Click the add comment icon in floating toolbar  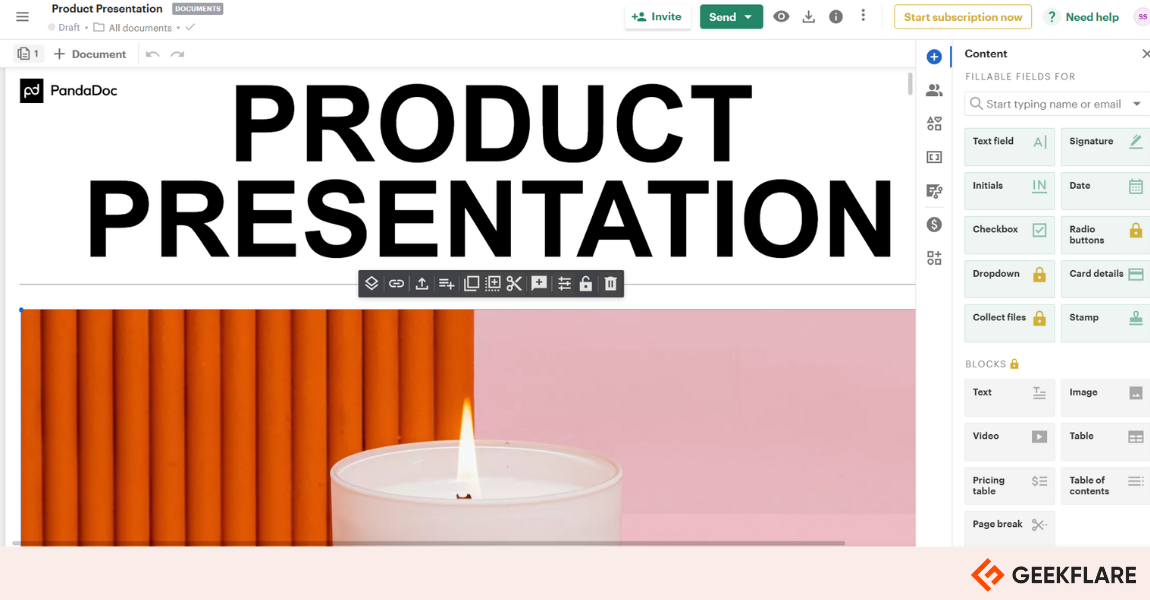coord(539,284)
